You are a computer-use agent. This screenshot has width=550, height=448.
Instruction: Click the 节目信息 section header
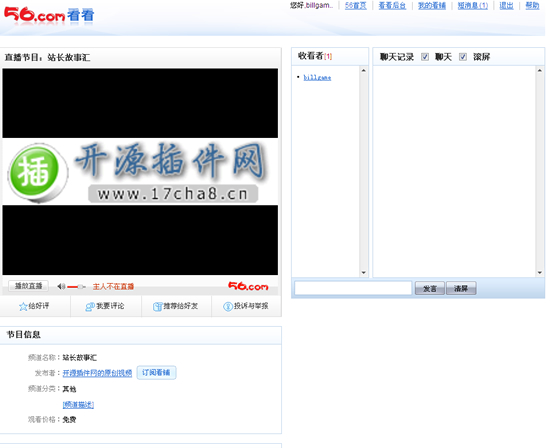point(24,335)
